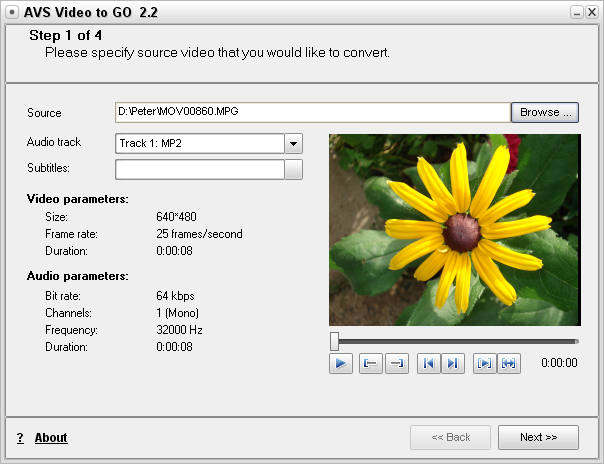
Task: Click the Source file path field
Action: (312, 113)
